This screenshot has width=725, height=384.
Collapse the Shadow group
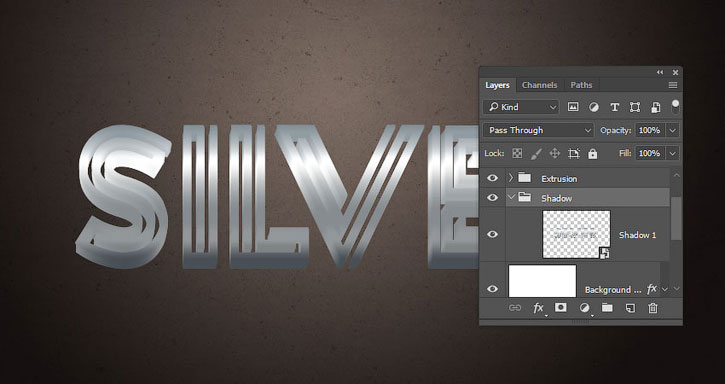[x=511, y=197]
